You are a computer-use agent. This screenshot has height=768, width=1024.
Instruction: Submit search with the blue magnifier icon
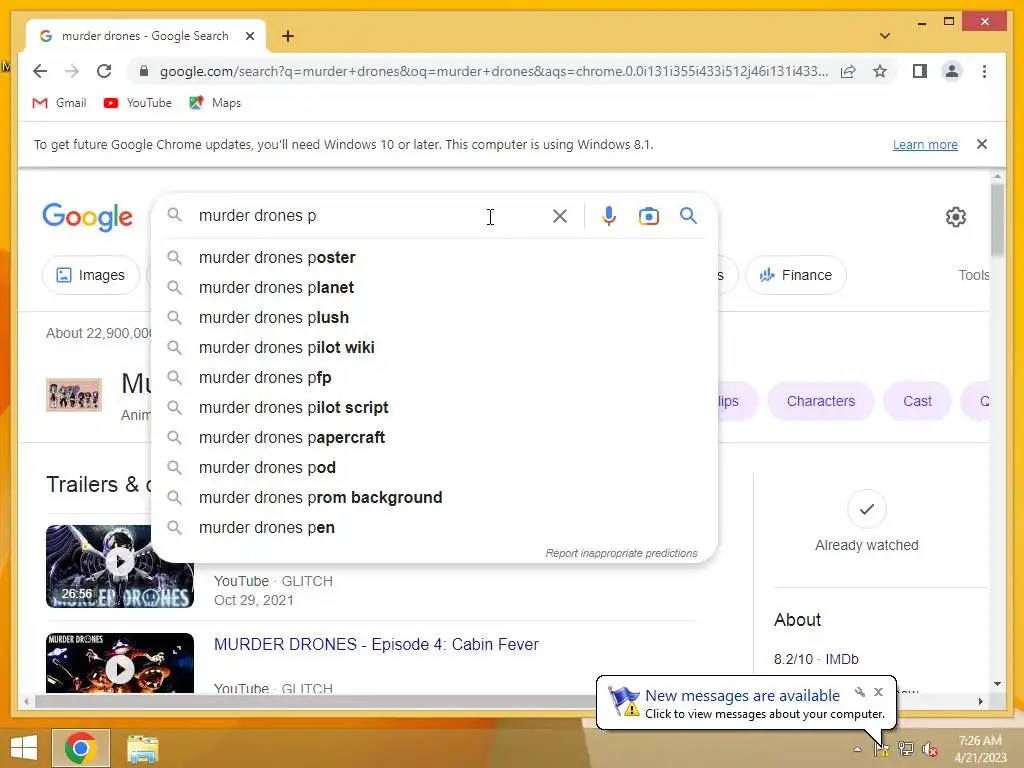688,216
